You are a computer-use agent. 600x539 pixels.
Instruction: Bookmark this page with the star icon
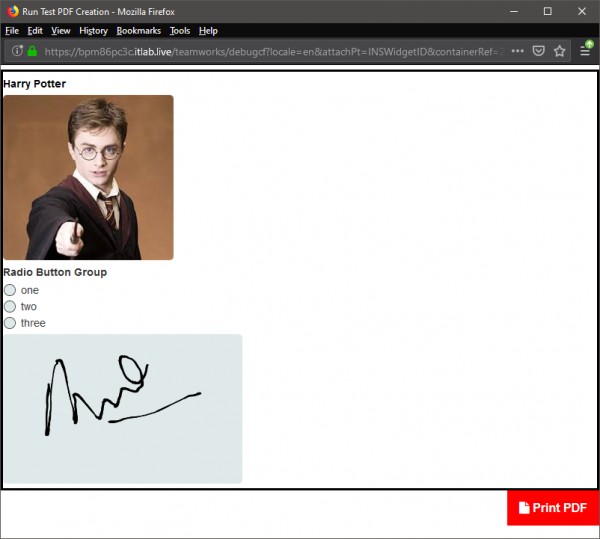pos(559,51)
